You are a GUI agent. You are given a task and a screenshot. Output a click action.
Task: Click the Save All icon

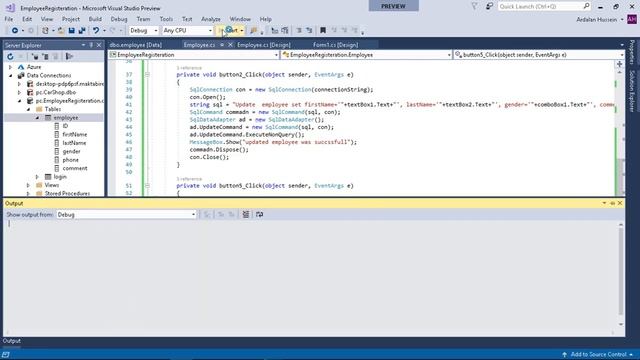click(82, 31)
